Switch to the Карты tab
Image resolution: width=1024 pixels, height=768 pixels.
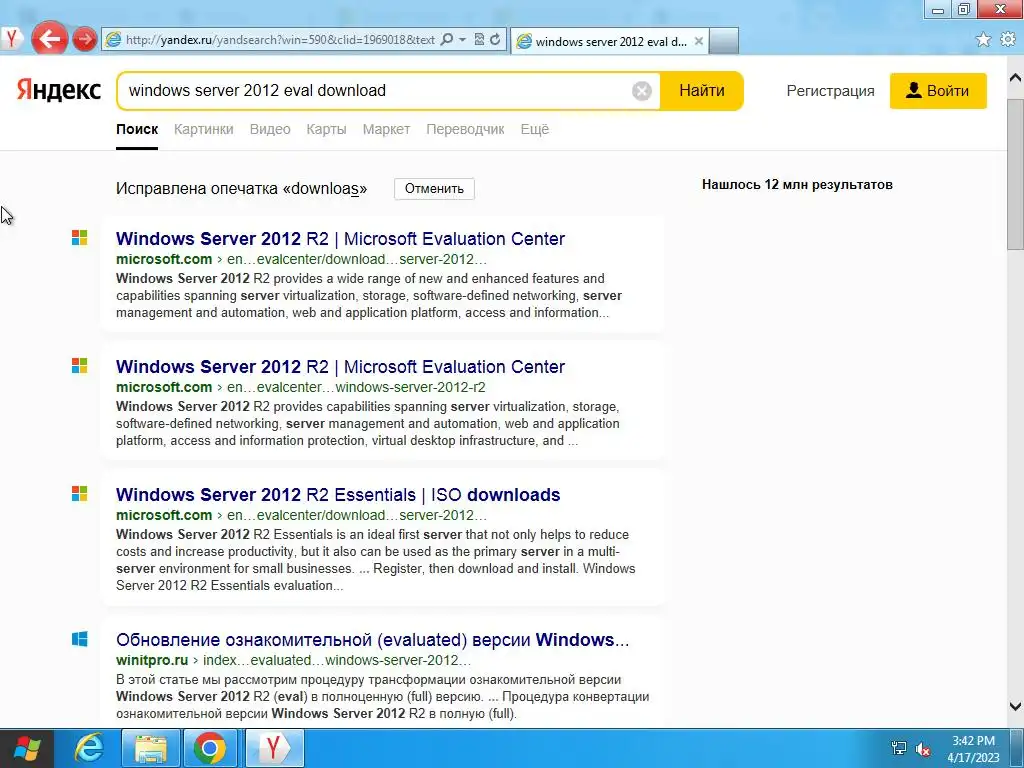click(326, 129)
